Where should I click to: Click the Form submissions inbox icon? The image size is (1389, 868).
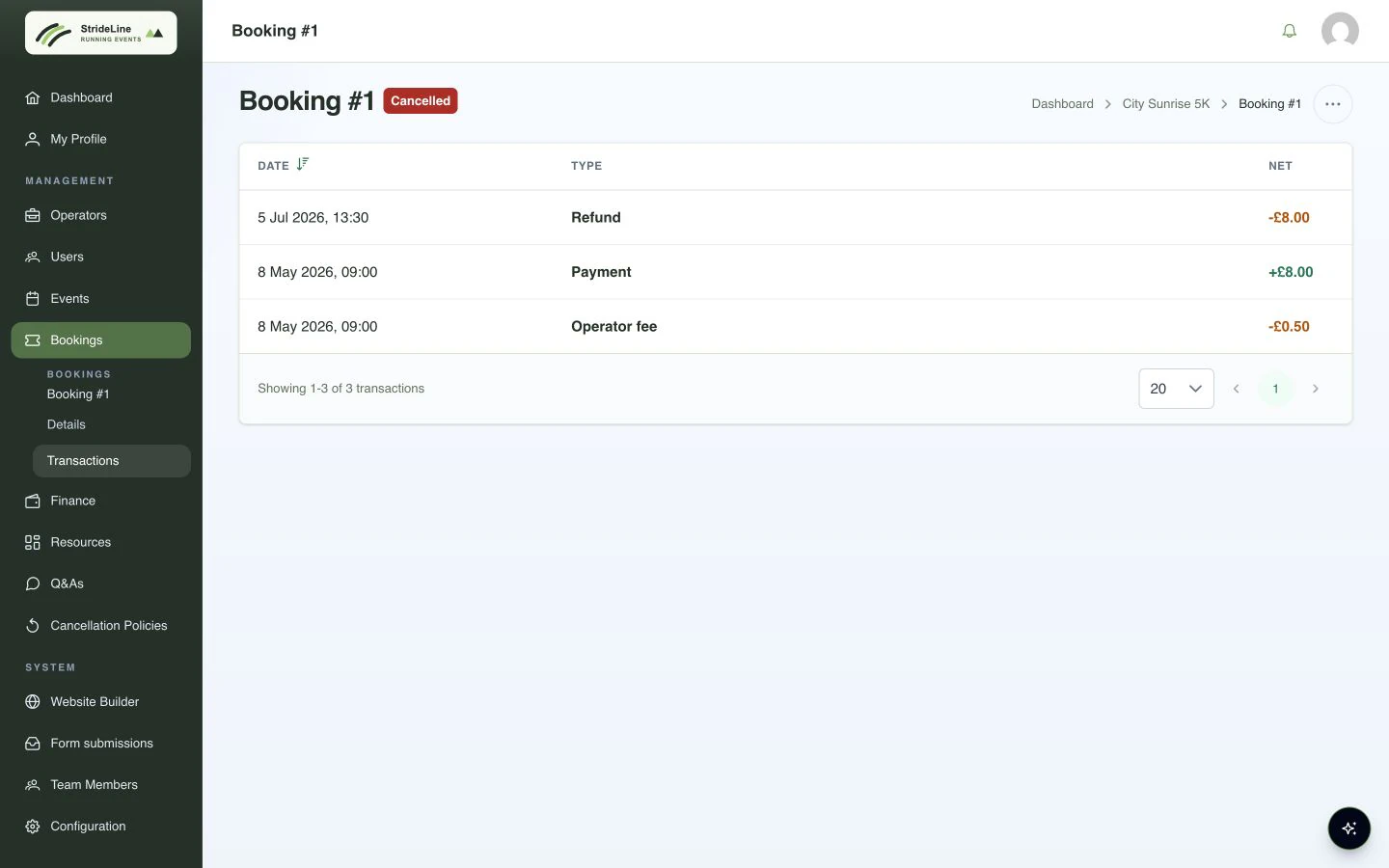[x=33, y=743]
